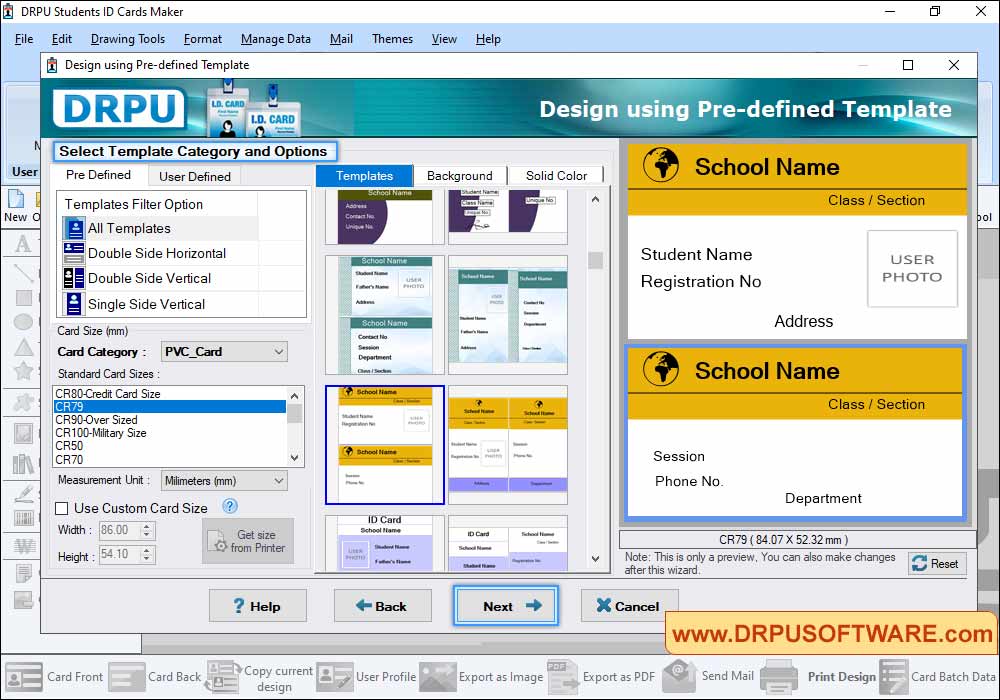This screenshot has width=1000, height=700.
Task: Open the Drawing Tools menu
Action: [x=128, y=39]
